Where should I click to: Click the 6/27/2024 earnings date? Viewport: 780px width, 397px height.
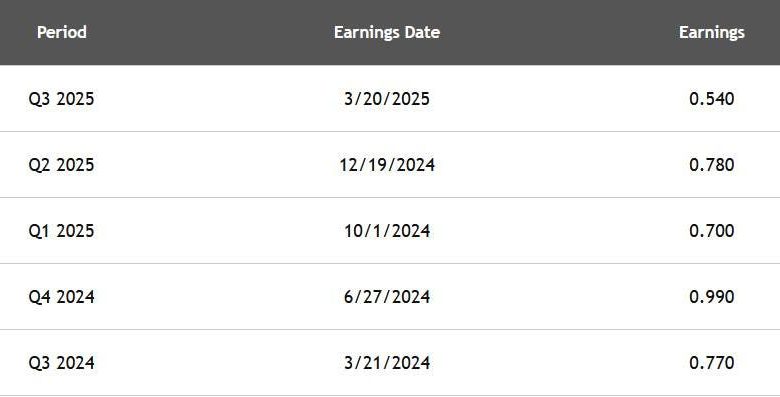[x=387, y=297]
